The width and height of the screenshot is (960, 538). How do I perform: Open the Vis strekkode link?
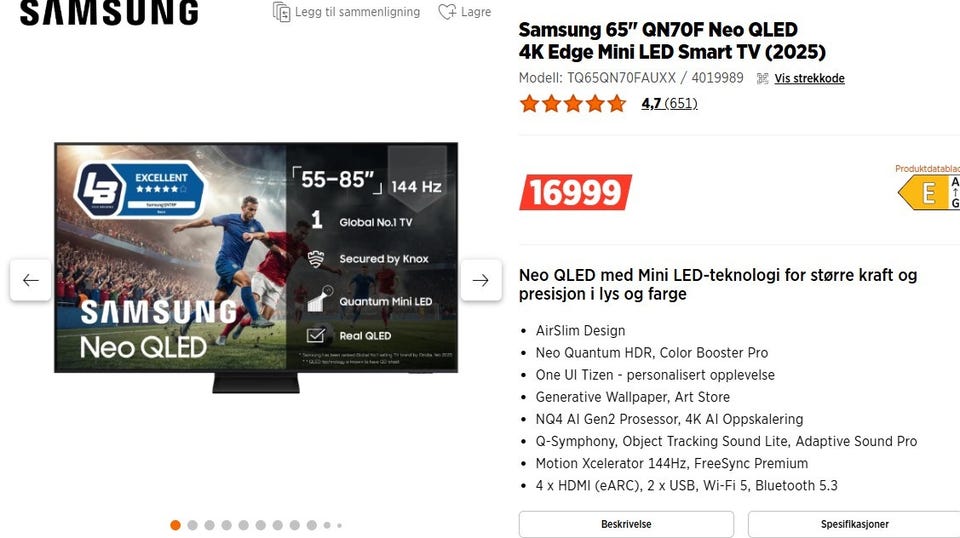pos(809,78)
